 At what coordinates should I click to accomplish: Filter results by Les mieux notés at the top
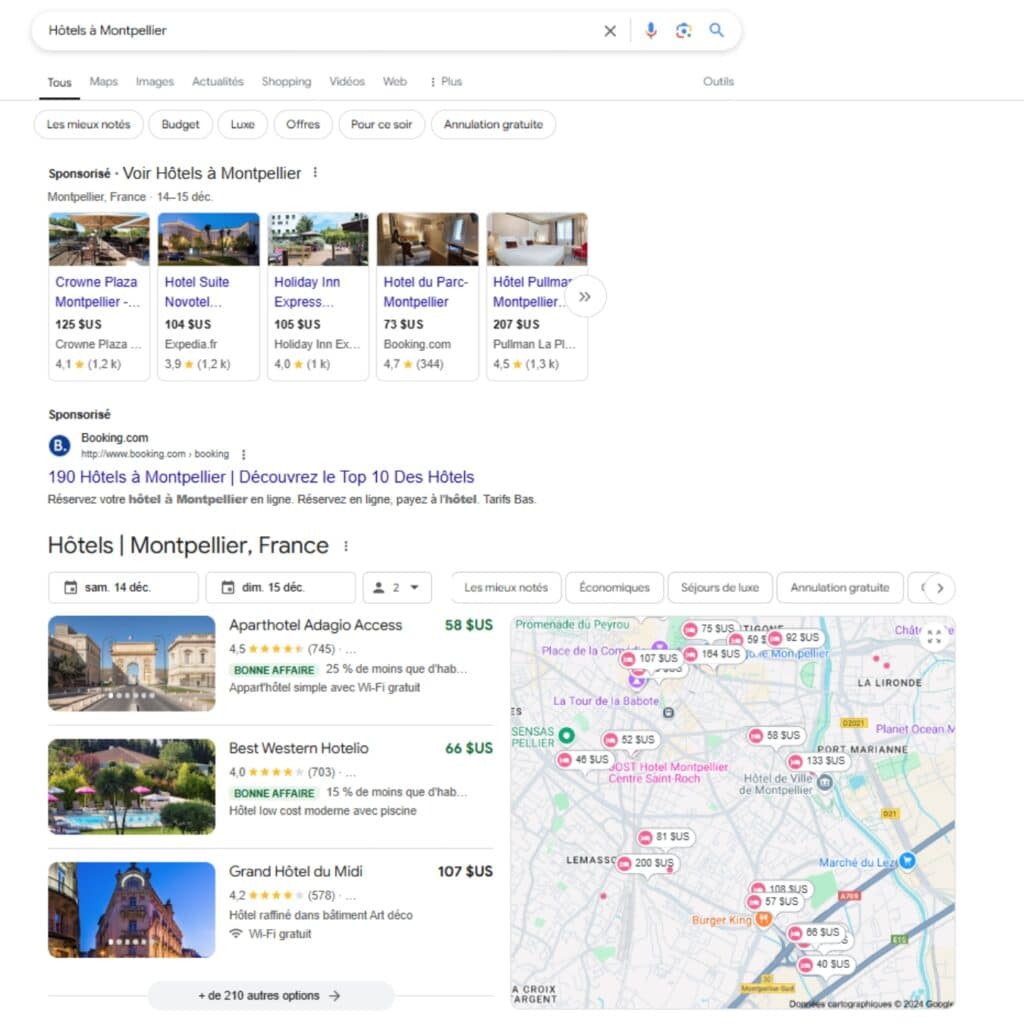click(89, 124)
